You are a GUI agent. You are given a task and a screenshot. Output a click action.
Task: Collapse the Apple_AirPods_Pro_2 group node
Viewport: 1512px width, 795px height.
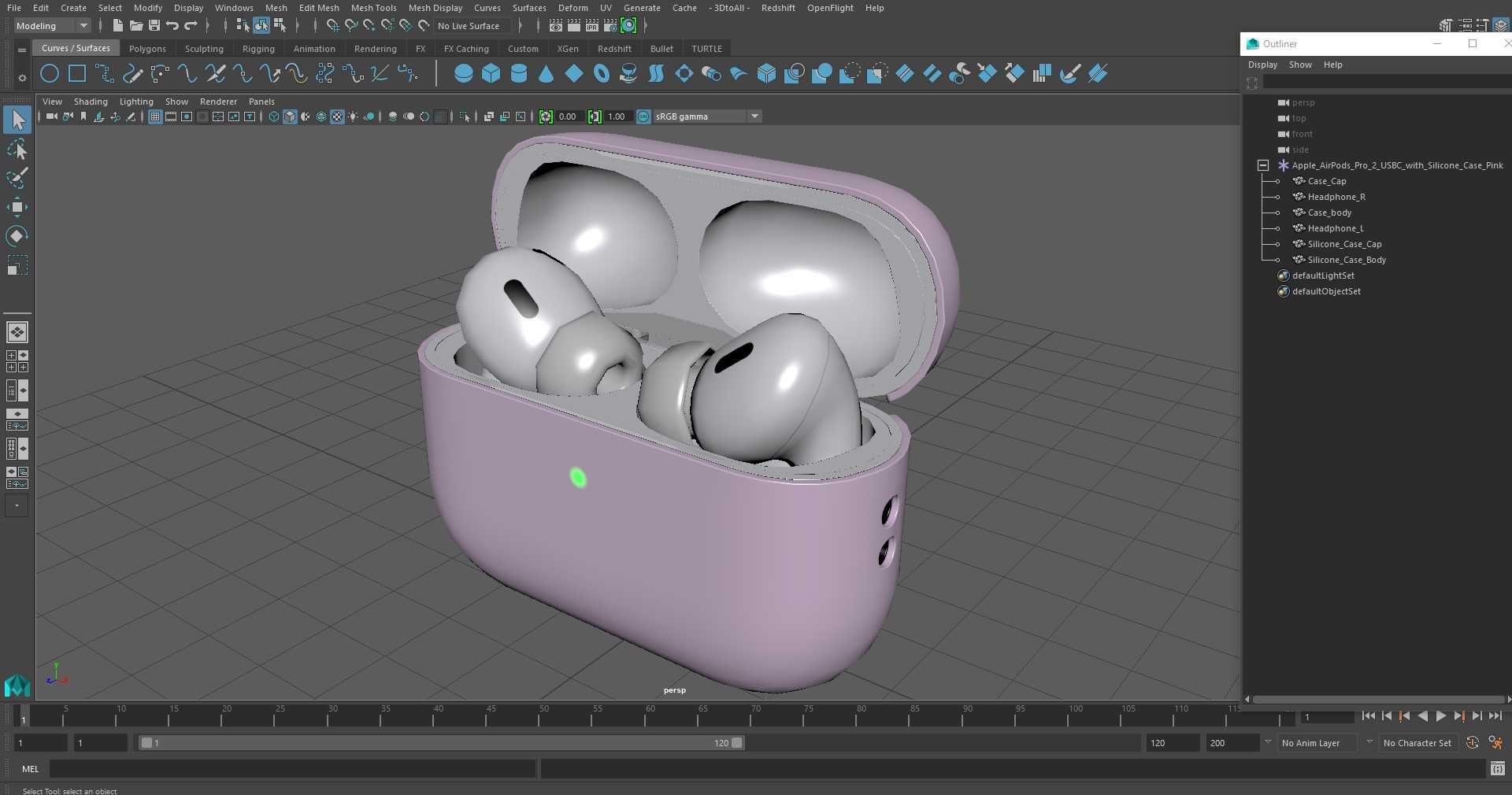tap(1263, 165)
